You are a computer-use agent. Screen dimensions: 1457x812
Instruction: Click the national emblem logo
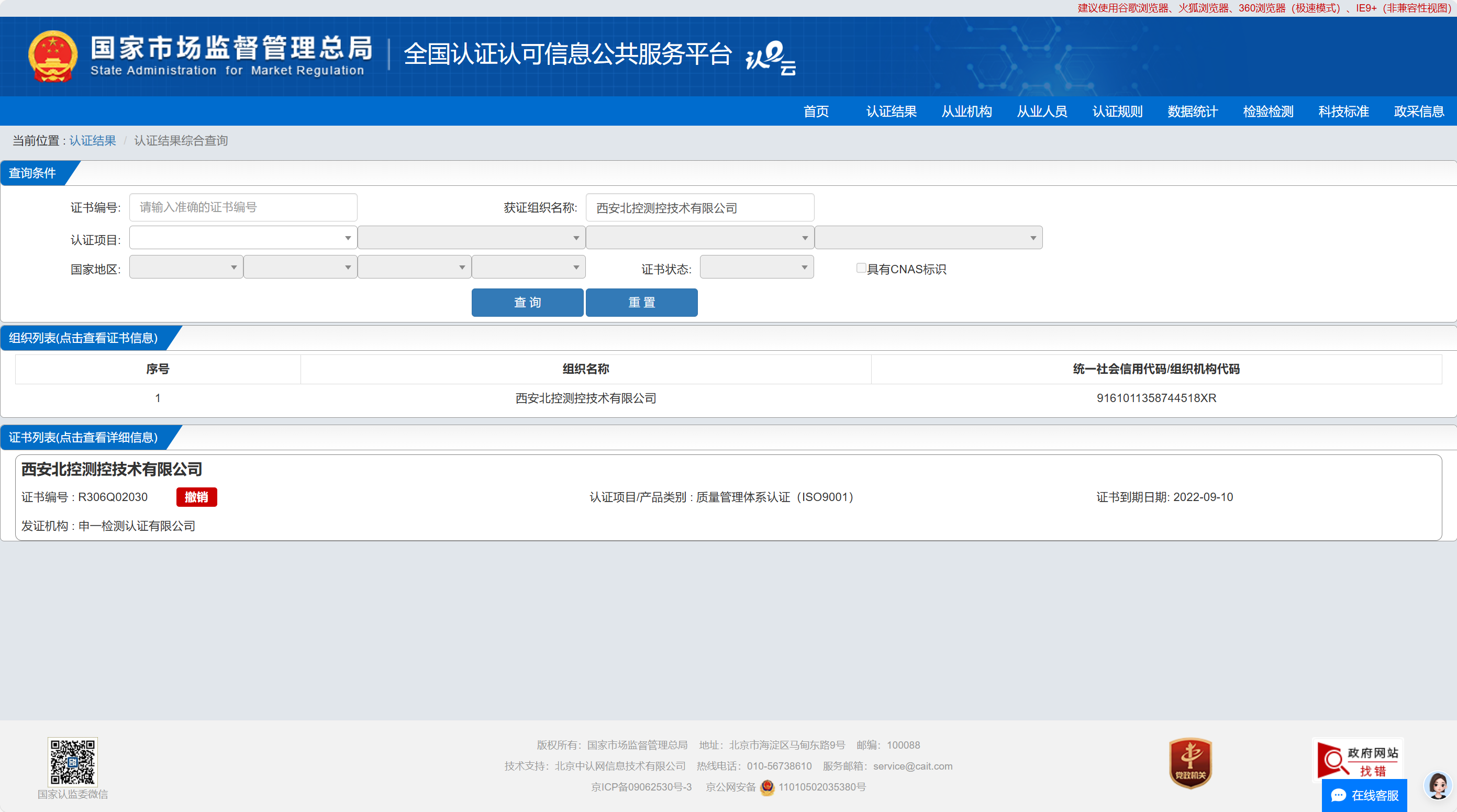click(52, 56)
